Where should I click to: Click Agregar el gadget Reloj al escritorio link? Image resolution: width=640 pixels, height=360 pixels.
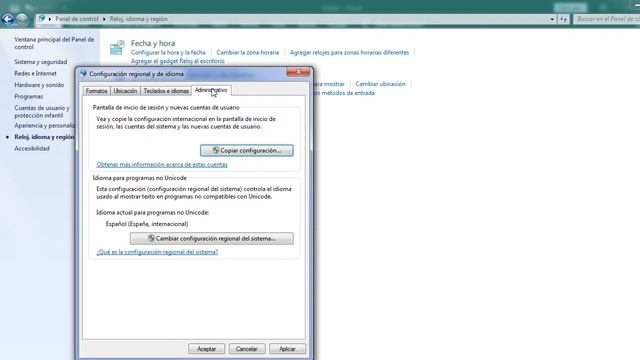coord(178,61)
